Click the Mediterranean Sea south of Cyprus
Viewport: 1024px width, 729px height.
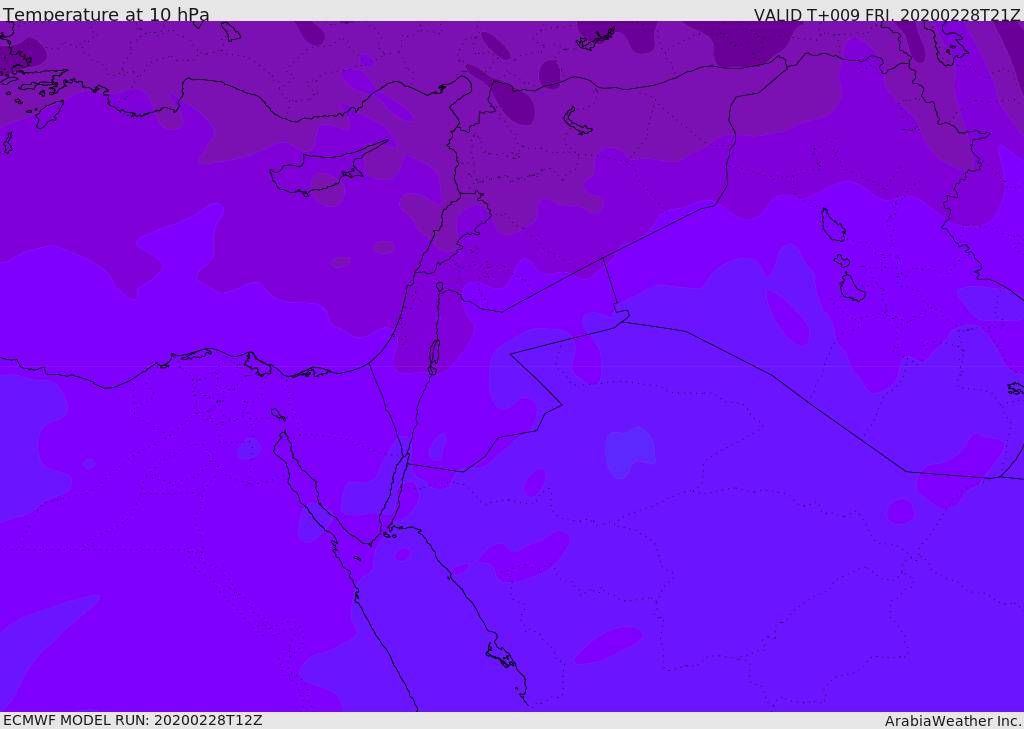[300, 260]
